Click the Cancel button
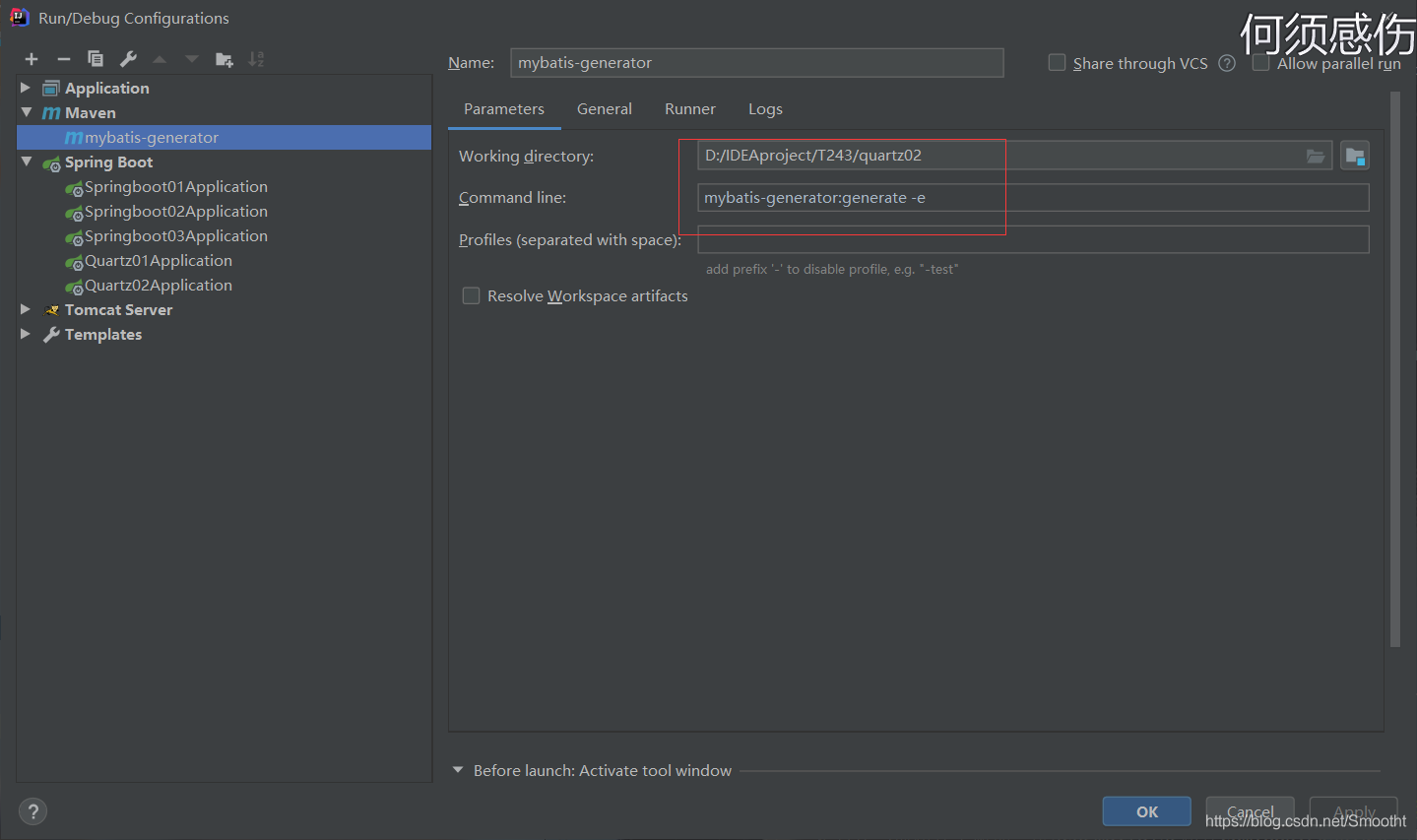The image size is (1417, 840). point(1251,811)
